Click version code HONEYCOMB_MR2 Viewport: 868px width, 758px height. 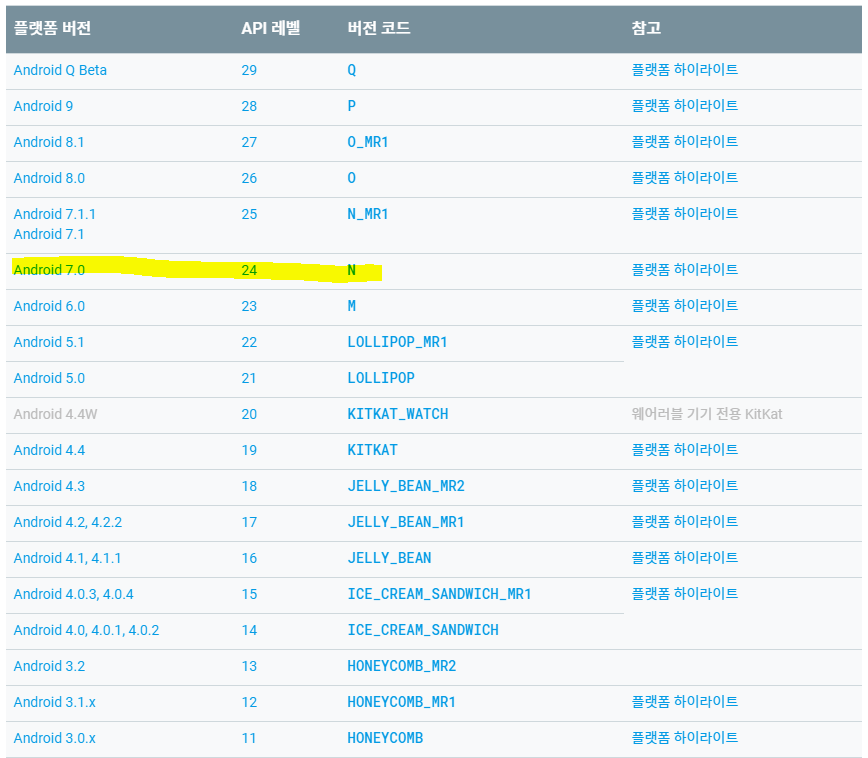[x=401, y=666]
